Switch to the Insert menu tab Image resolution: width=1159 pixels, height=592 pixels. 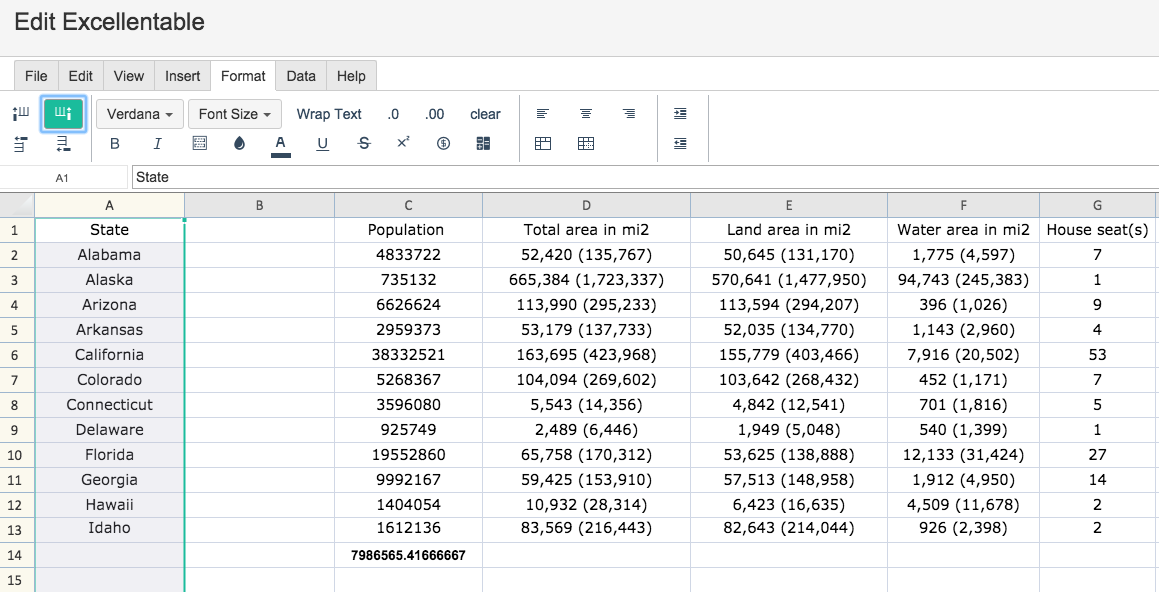[183, 76]
